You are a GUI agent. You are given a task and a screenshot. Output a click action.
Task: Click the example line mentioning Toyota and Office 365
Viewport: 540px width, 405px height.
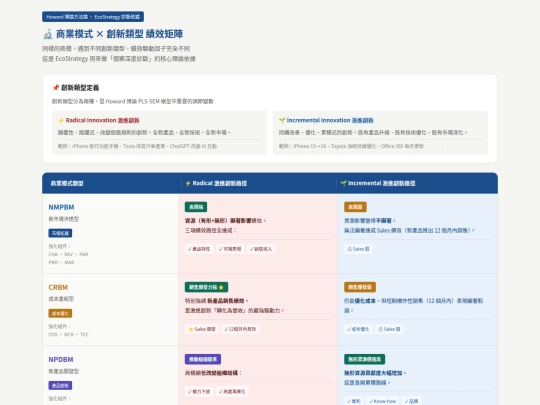[x=351, y=146]
